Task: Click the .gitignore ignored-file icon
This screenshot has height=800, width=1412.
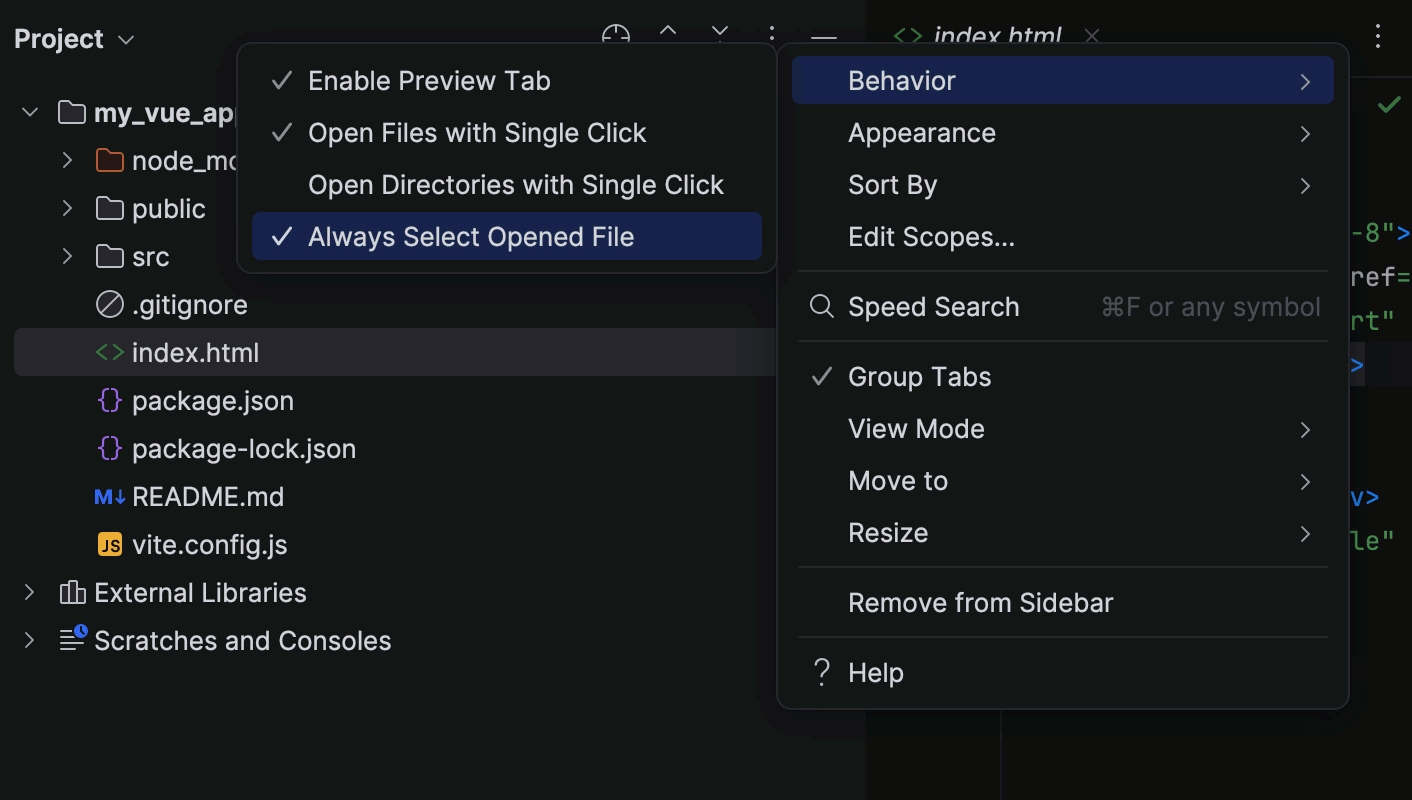Action: 109,304
